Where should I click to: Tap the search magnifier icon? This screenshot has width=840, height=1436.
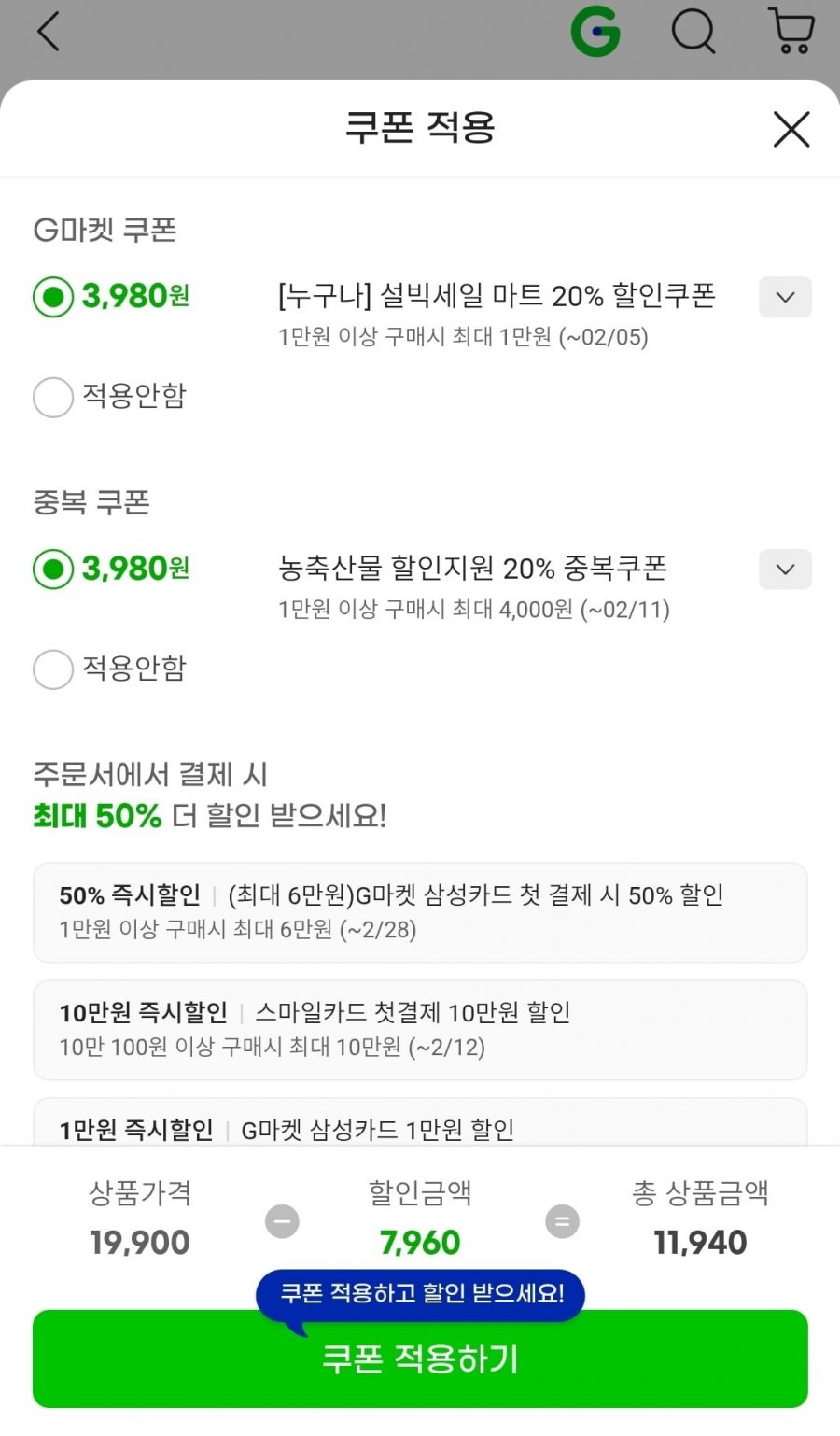tap(693, 32)
